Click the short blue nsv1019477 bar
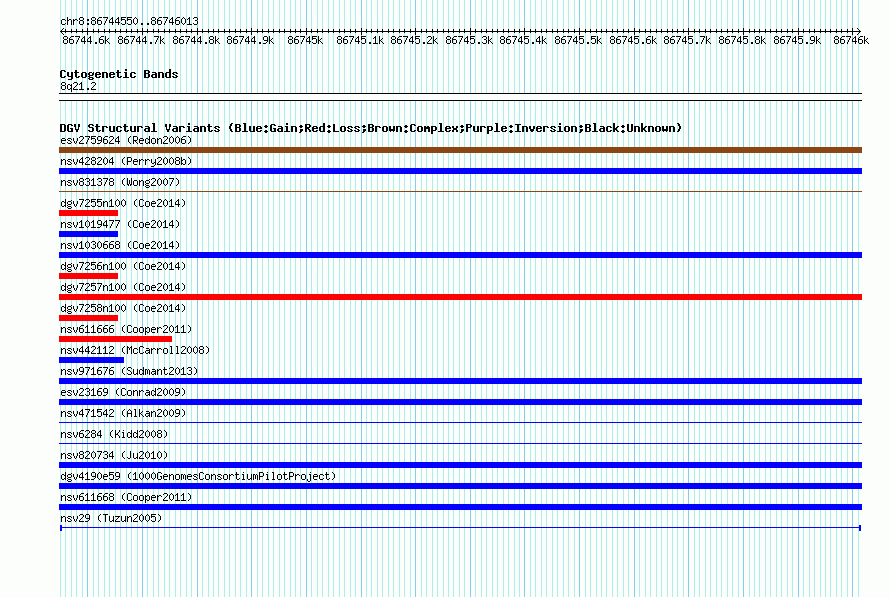 click(89, 234)
